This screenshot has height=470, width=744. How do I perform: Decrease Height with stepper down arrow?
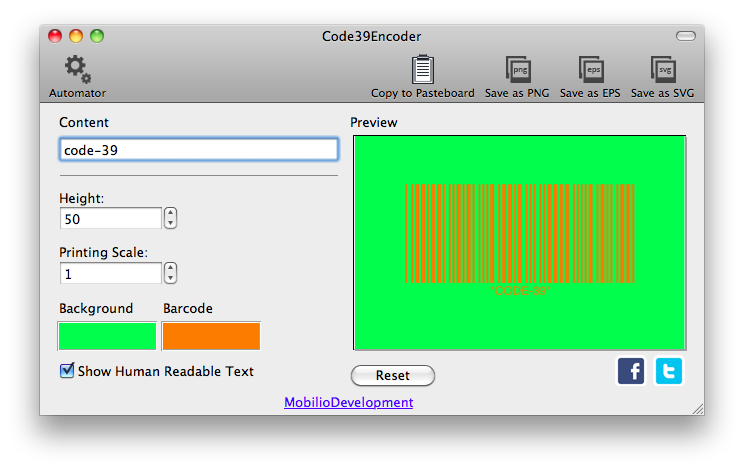coord(170,223)
